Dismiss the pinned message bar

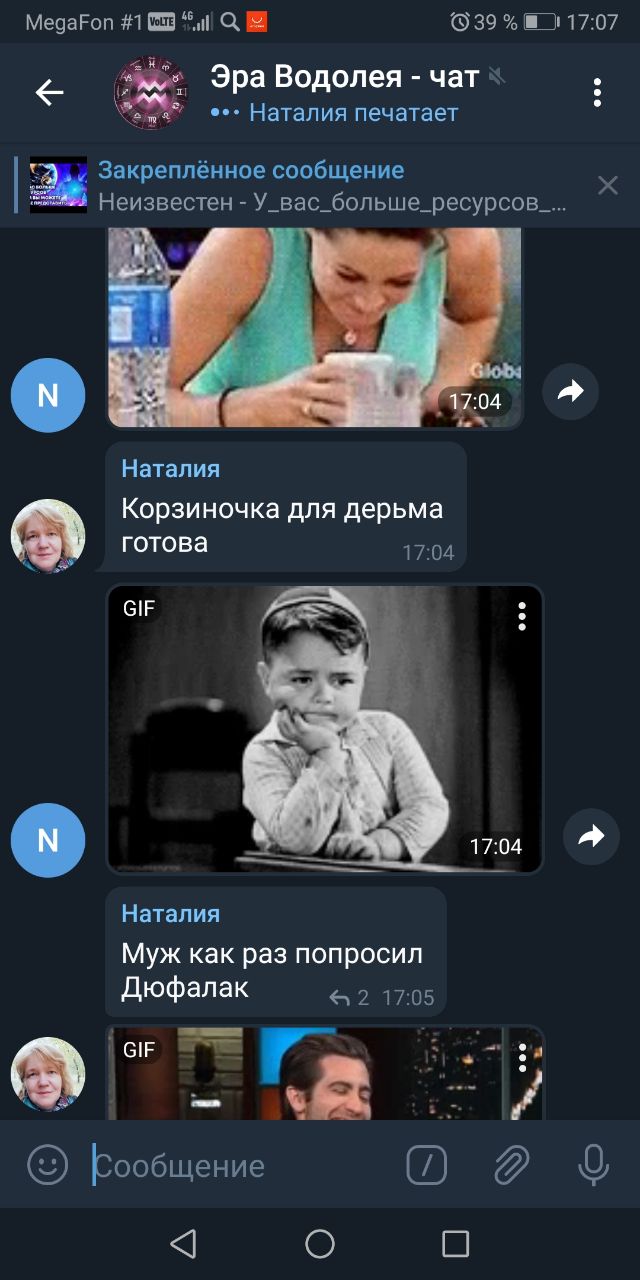(607, 185)
